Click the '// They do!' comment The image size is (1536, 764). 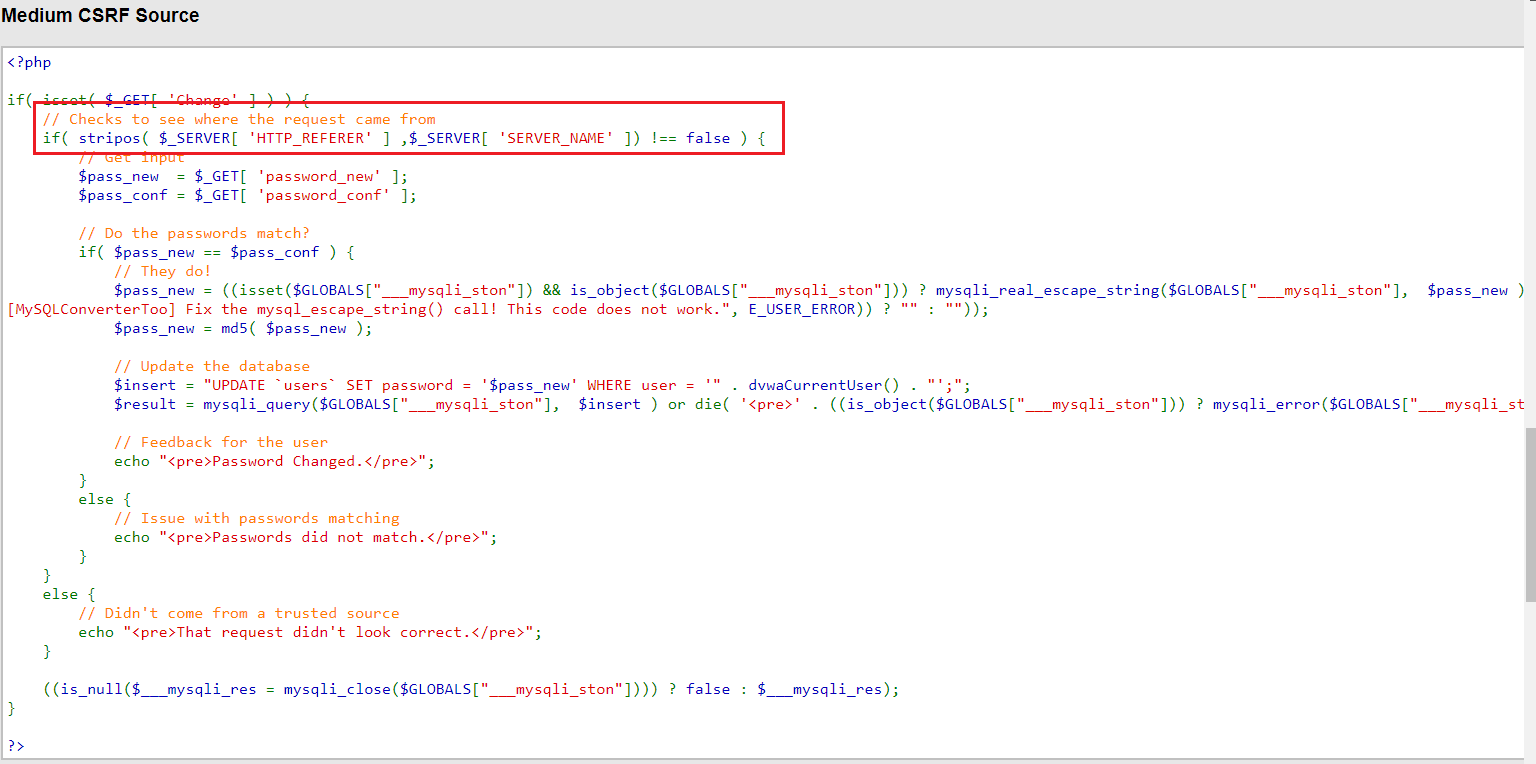click(x=163, y=271)
